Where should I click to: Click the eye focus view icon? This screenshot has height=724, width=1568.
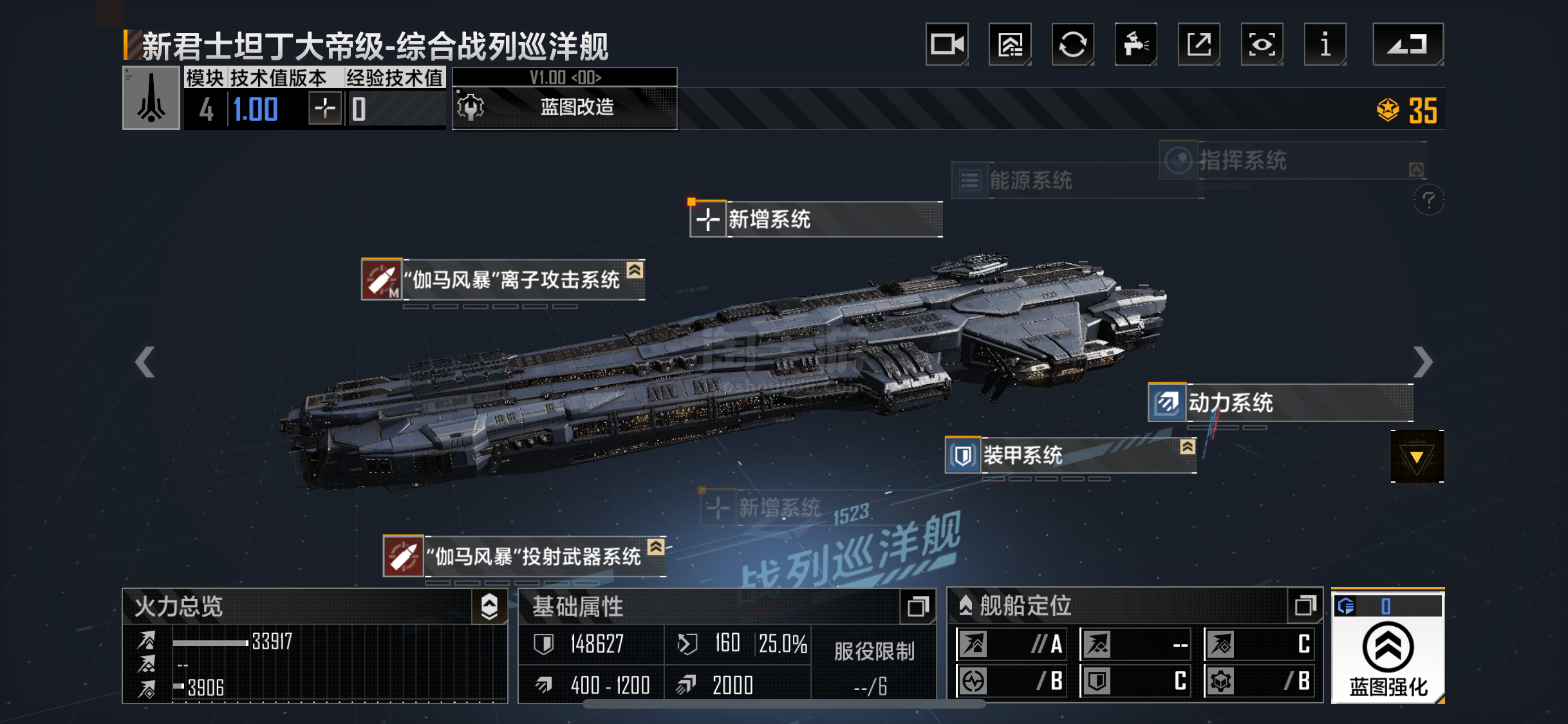tap(1262, 44)
